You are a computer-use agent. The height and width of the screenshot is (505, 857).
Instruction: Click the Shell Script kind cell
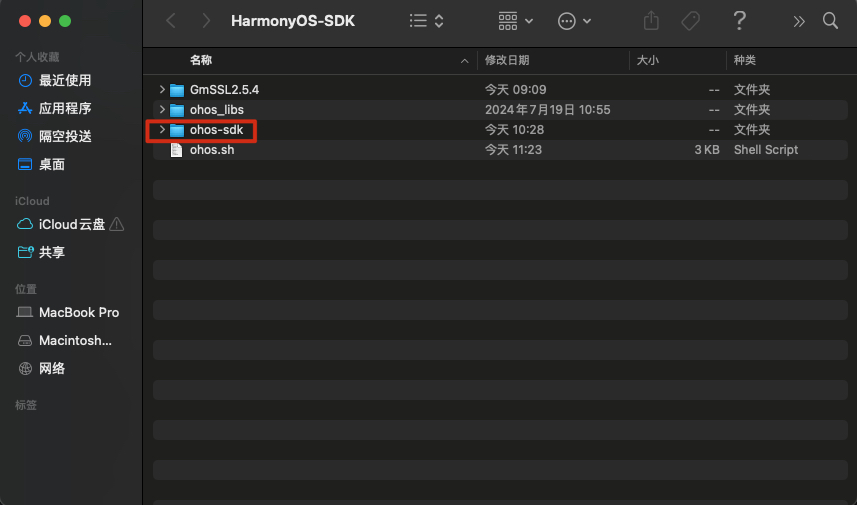(766, 150)
